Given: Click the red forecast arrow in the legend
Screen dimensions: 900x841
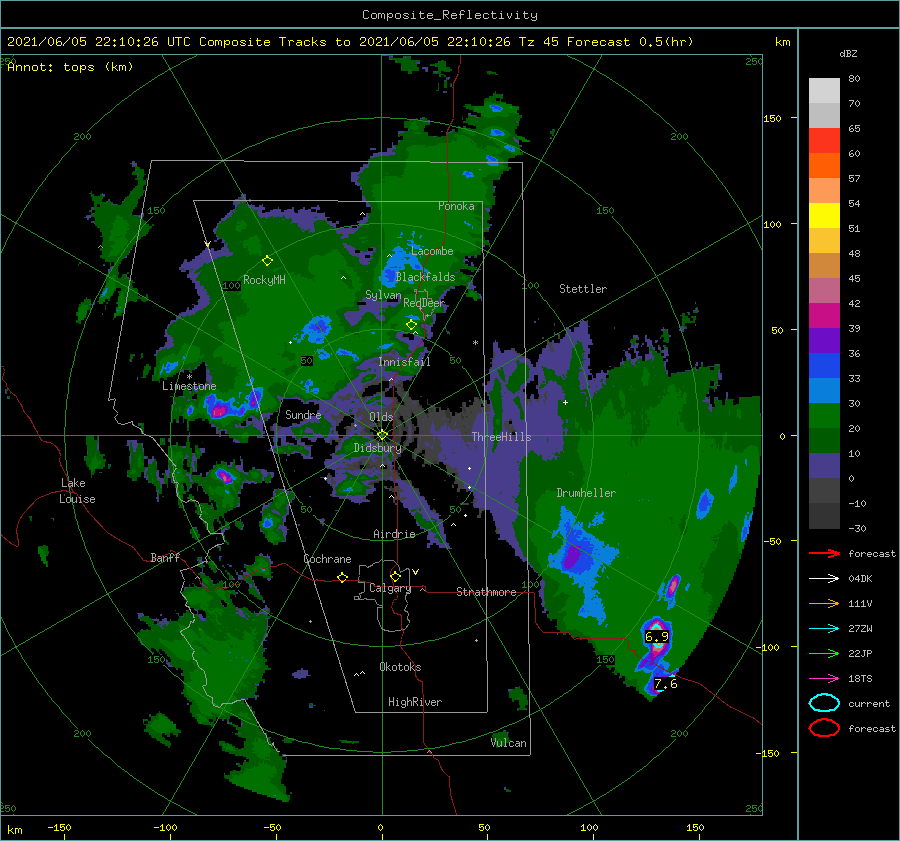Looking at the screenshot, I should tap(824, 553).
